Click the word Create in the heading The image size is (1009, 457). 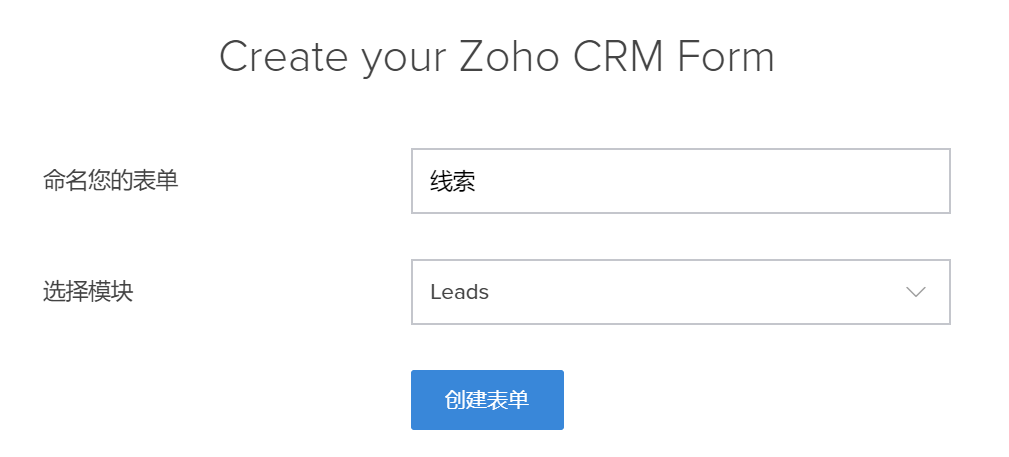282,56
